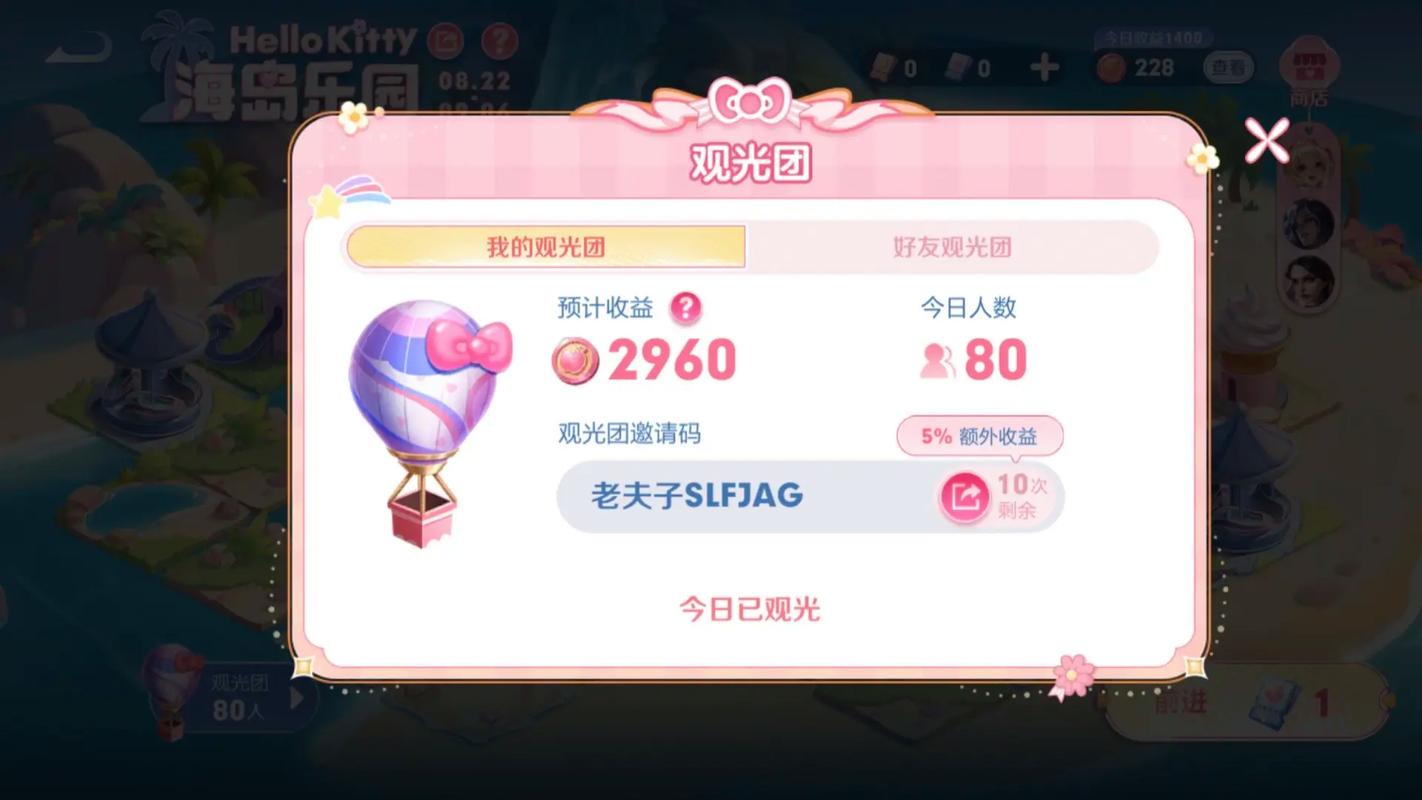Image resolution: width=1422 pixels, height=800 pixels.
Task: Click the visitors people icon beside 80
Action: (938, 361)
